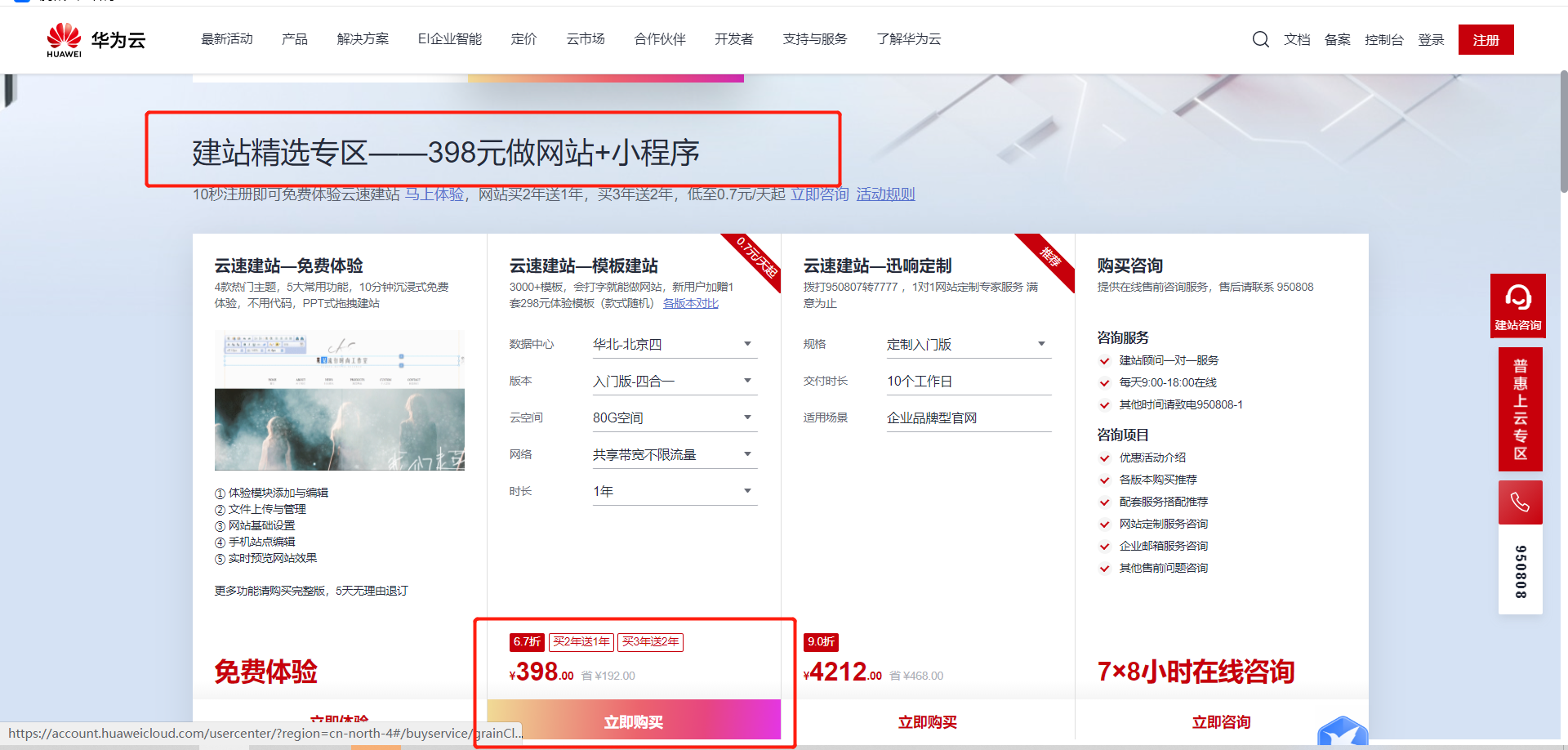Click the 免费体验 red heading
The width and height of the screenshot is (1568, 750).
(265, 672)
